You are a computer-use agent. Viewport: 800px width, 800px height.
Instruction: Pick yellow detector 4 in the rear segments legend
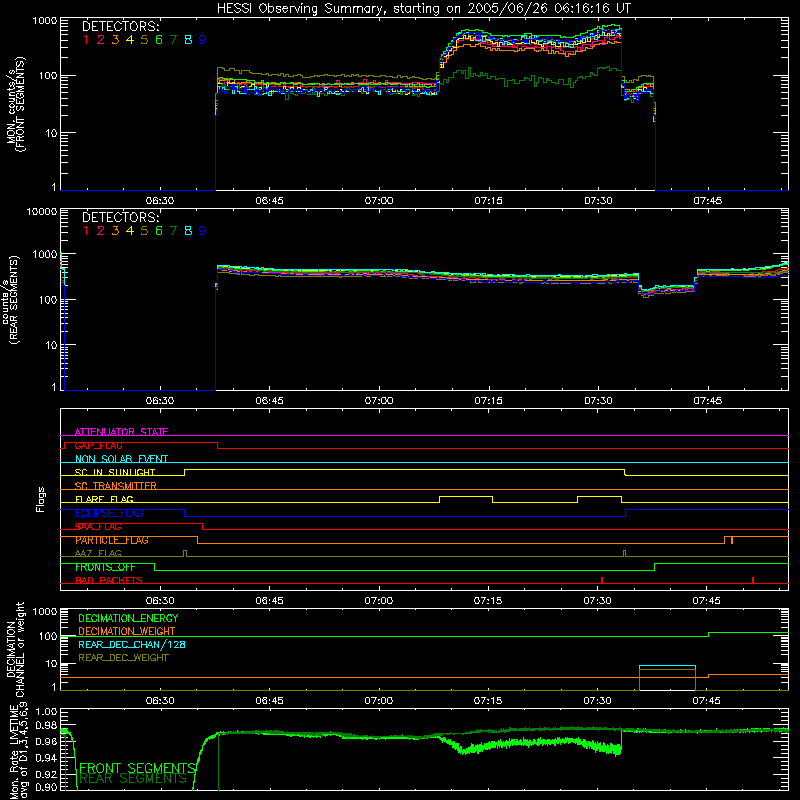(x=130, y=231)
